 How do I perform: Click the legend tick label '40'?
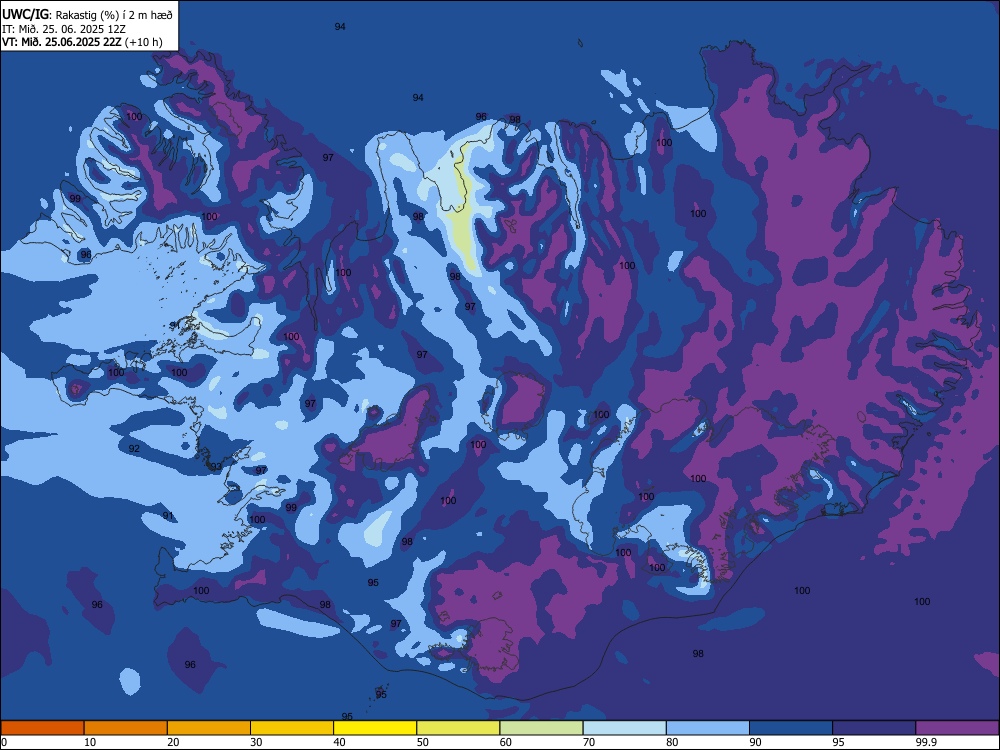point(339,742)
